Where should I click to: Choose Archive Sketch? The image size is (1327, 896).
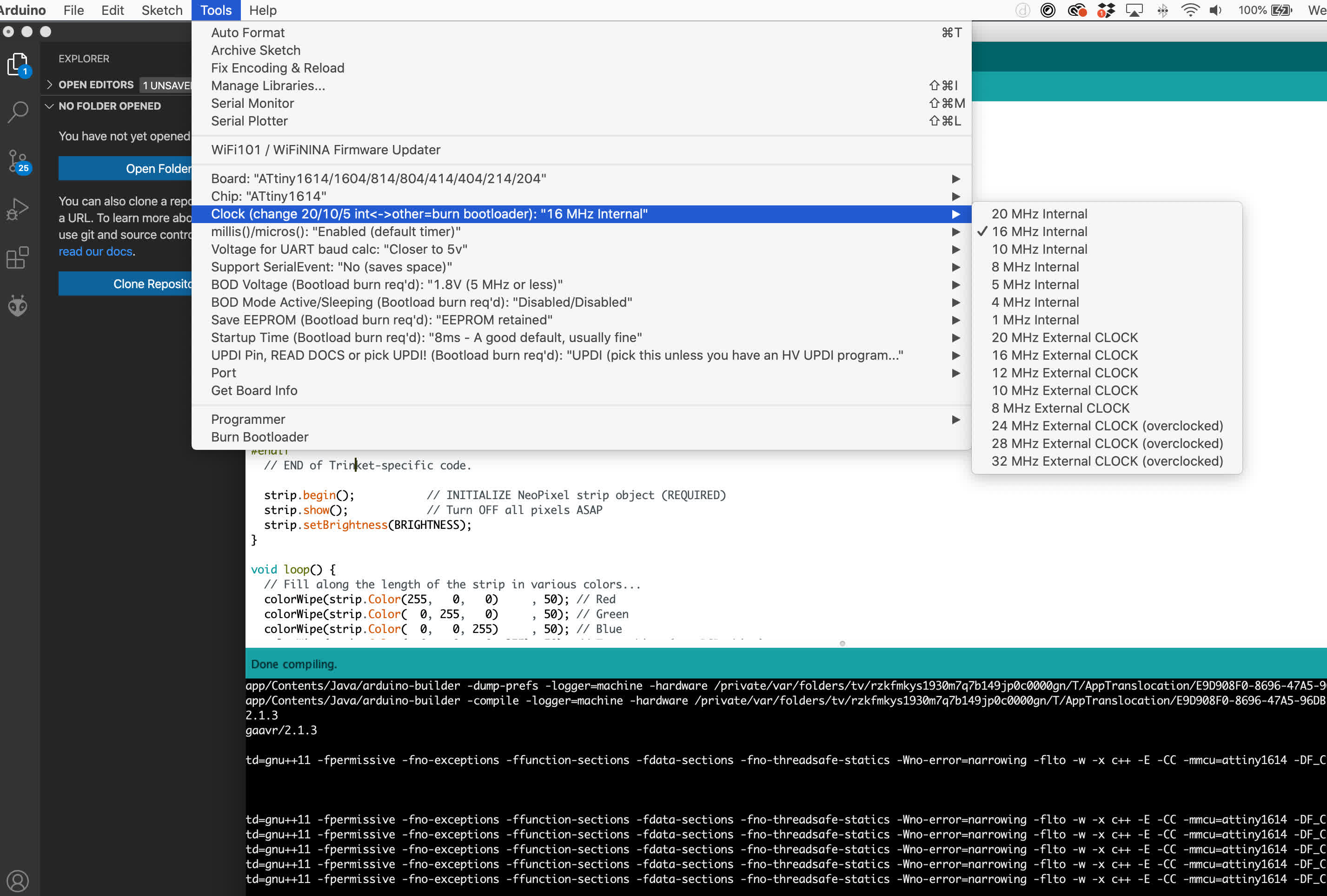tap(581, 50)
